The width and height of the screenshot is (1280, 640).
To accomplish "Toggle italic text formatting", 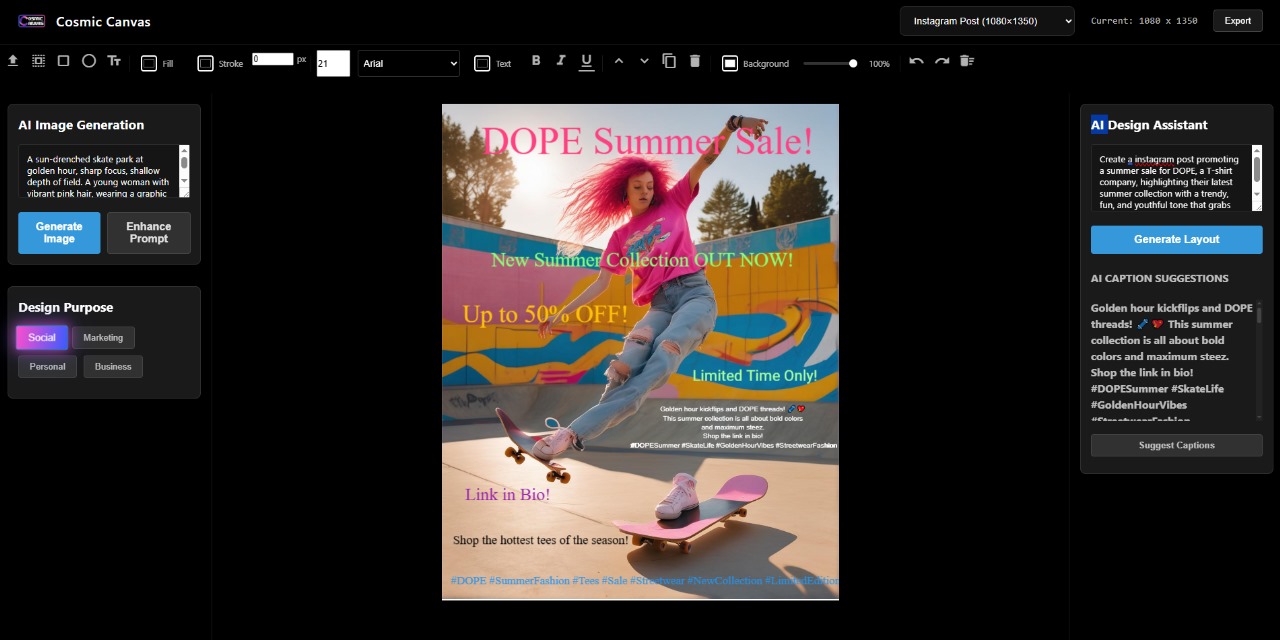I will (561, 61).
